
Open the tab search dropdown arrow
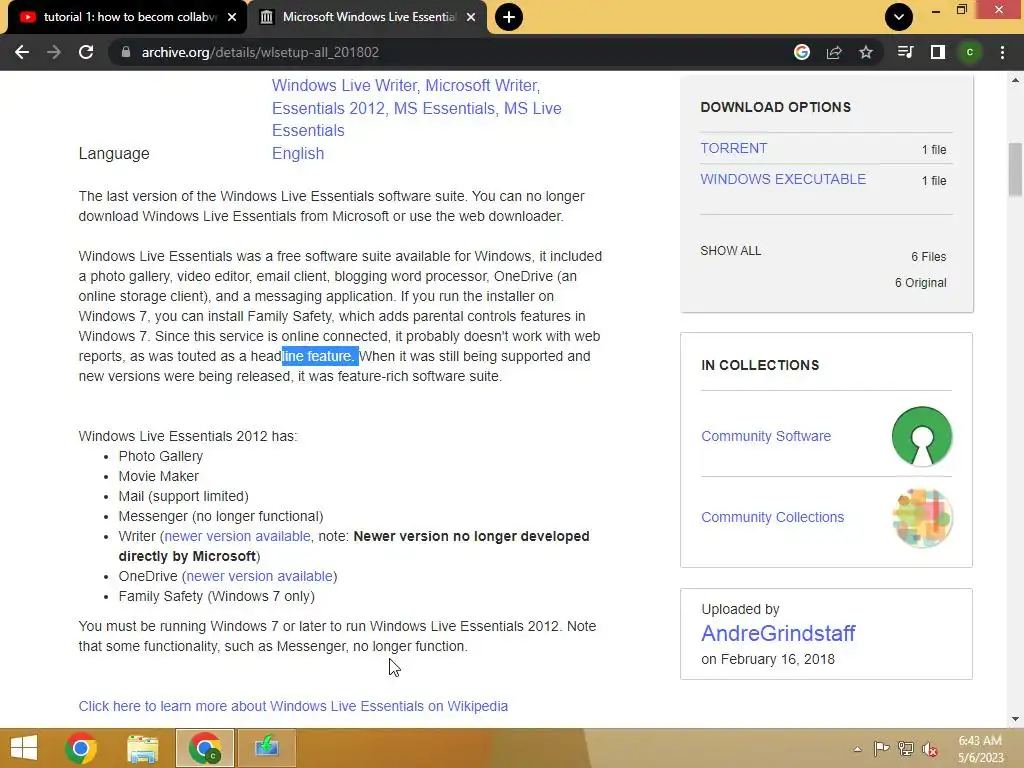coord(899,17)
